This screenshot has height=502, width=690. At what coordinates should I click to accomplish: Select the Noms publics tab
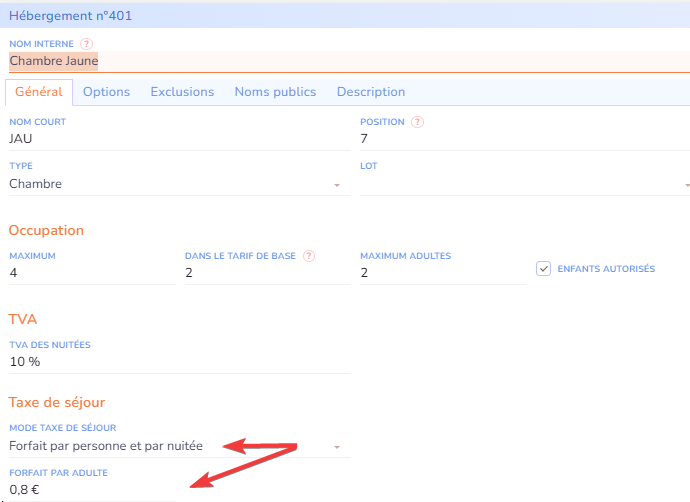(x=275, y=92)
